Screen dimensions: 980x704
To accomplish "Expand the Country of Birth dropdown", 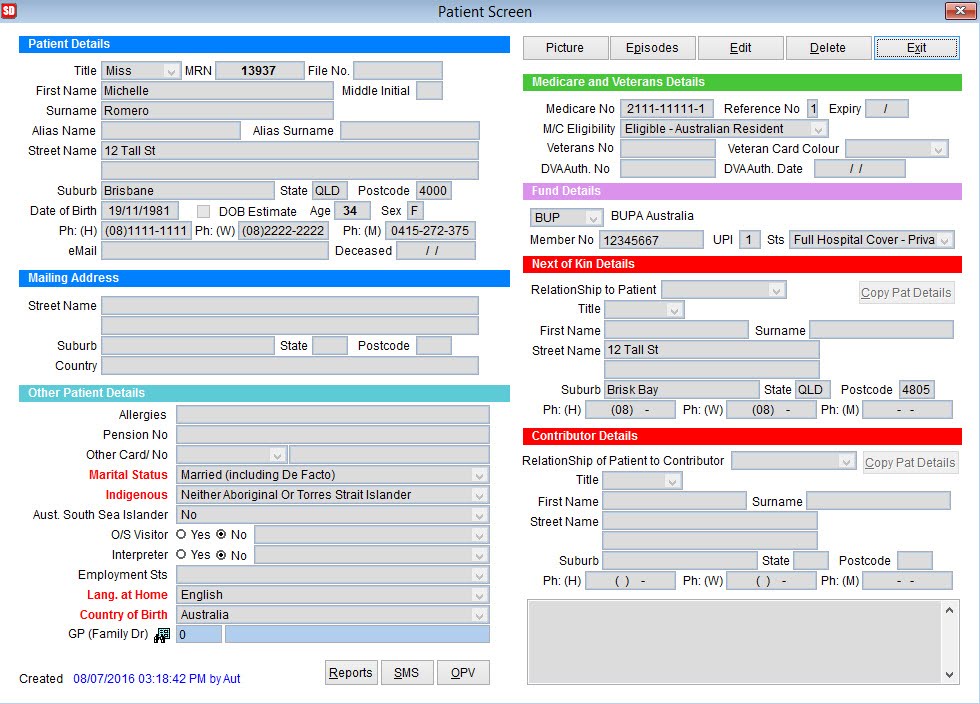I will pos(479,615).
